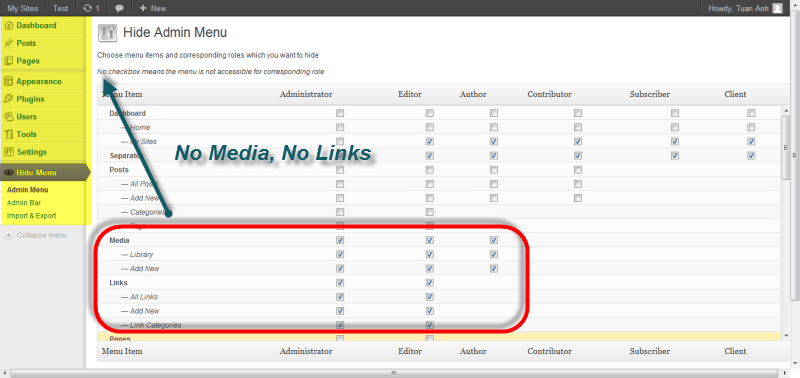Click the Collapse menu arrow icon
The width and height of the screenshot is (800, 378).
8,235
